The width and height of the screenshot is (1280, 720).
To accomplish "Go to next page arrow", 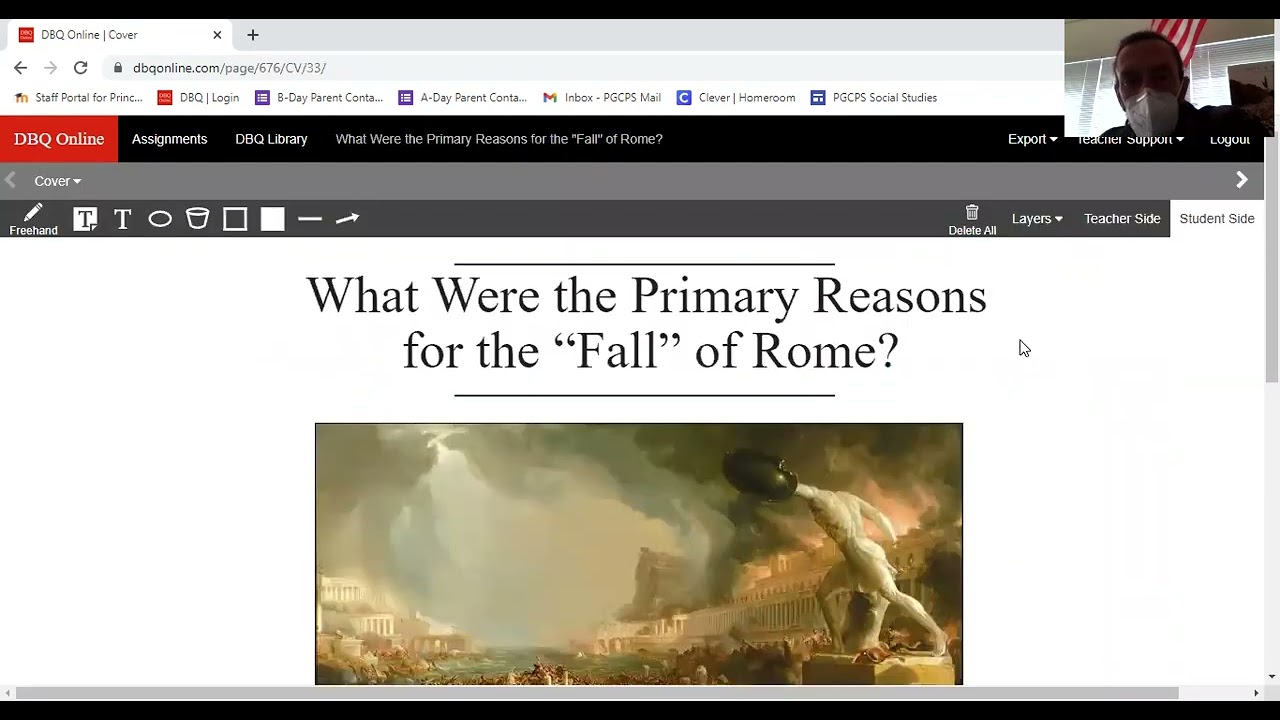I will 1242,180.
